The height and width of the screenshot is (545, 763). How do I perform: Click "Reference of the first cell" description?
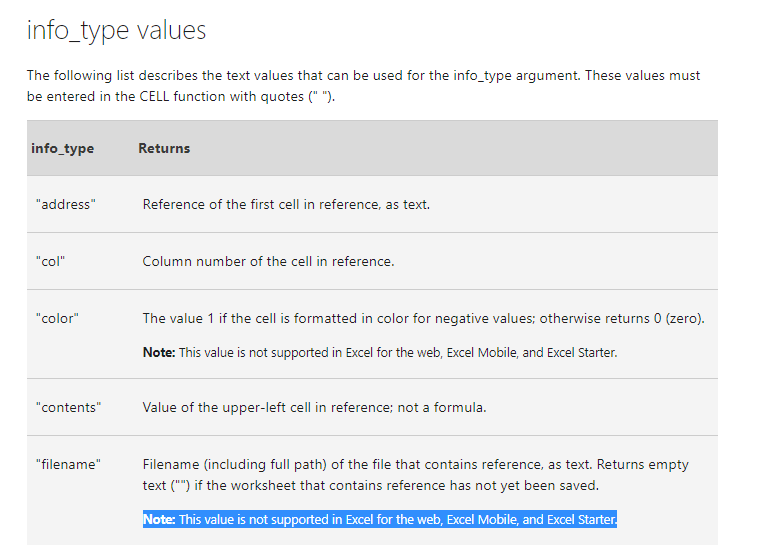[286, 204]
